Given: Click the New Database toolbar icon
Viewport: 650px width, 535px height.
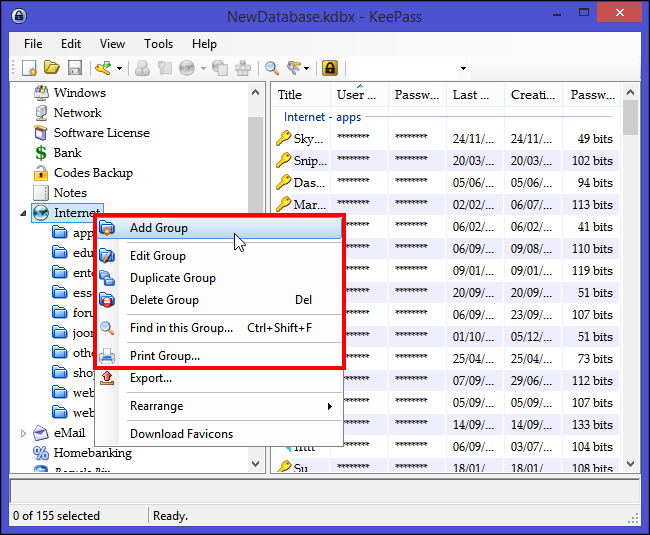Looking at the screenshot, I should tap(29, 68).
